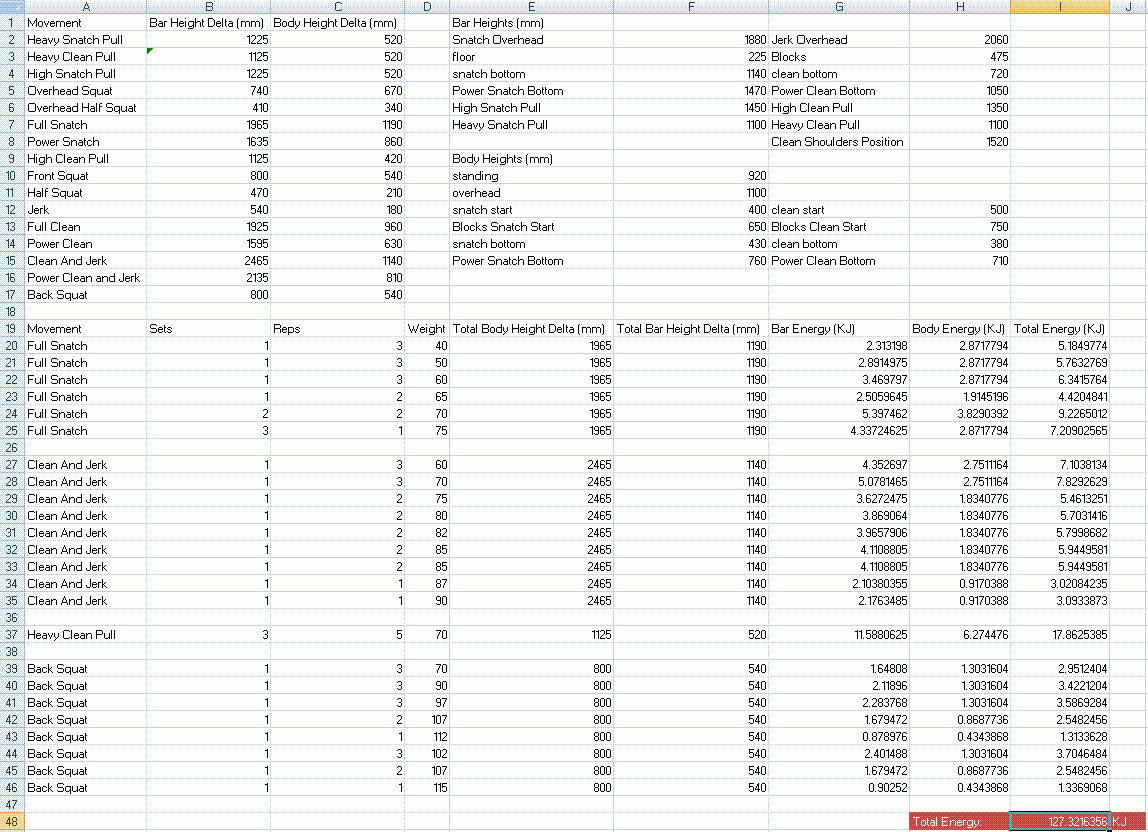This screenshot has width=1148, height=832.
Task: Click the select-all corner above row 1
Action: point(10,7)
